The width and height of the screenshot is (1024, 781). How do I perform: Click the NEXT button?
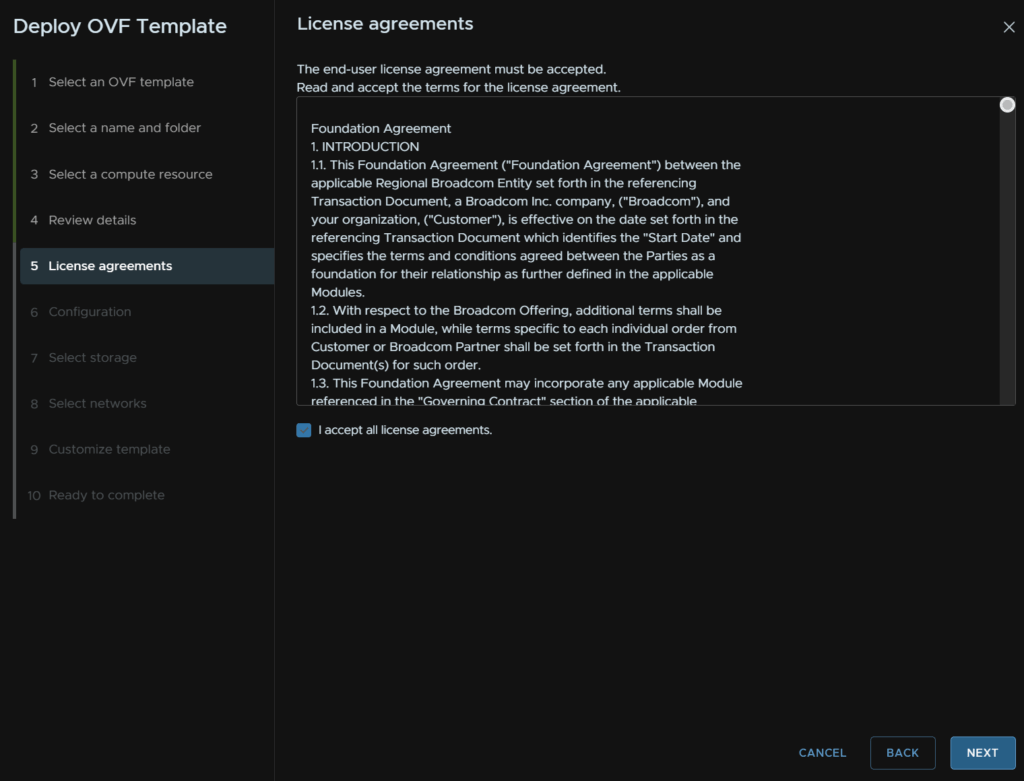(982, 753)
